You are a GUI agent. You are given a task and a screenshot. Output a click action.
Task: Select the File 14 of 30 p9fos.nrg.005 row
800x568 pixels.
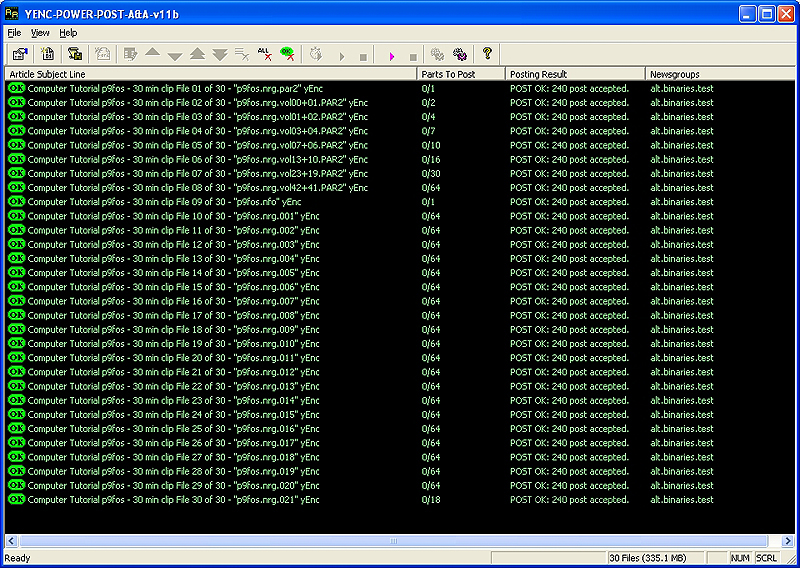click(400, 273)
